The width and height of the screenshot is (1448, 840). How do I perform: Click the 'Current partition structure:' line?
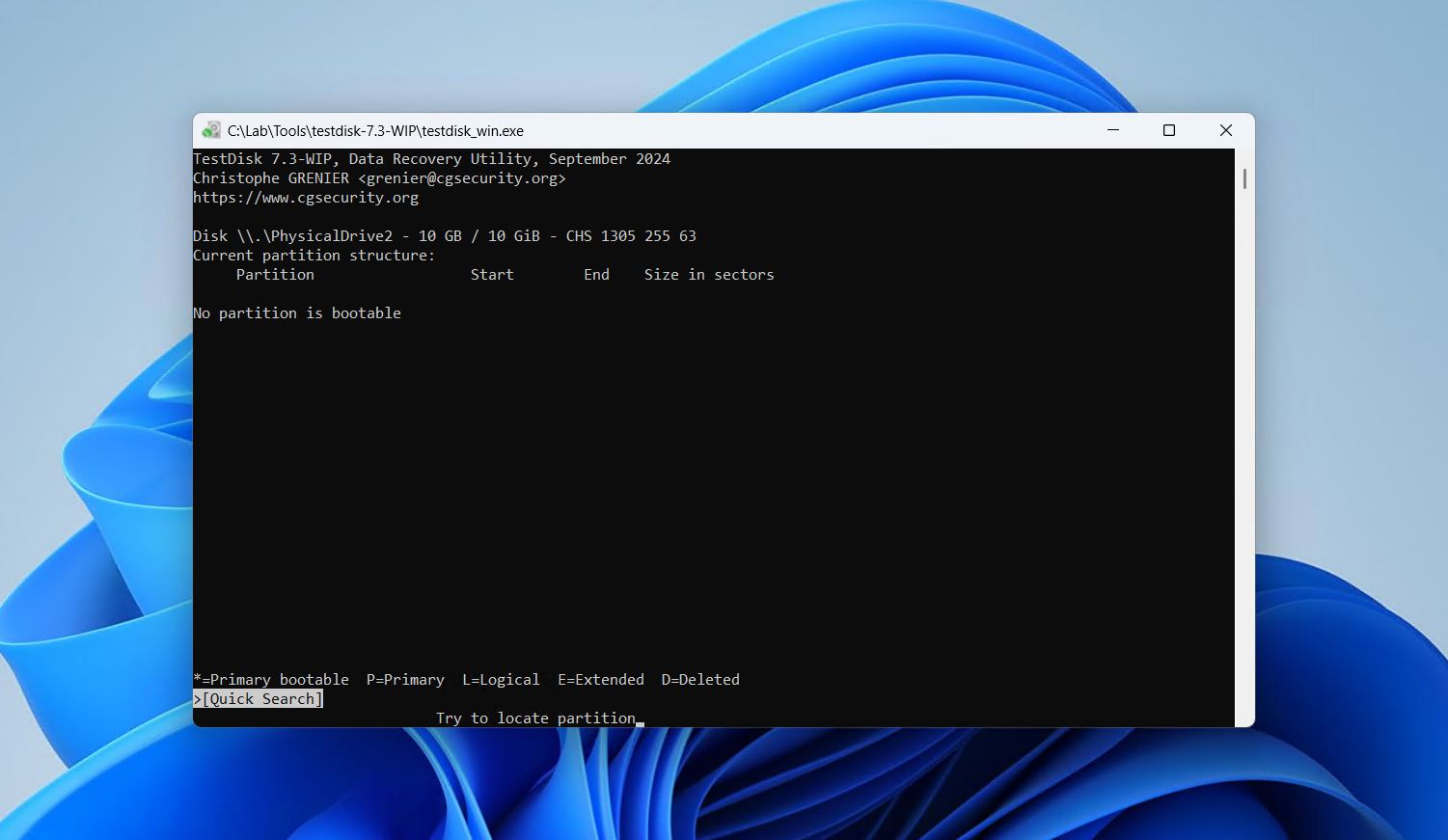(x=314, y=256)
